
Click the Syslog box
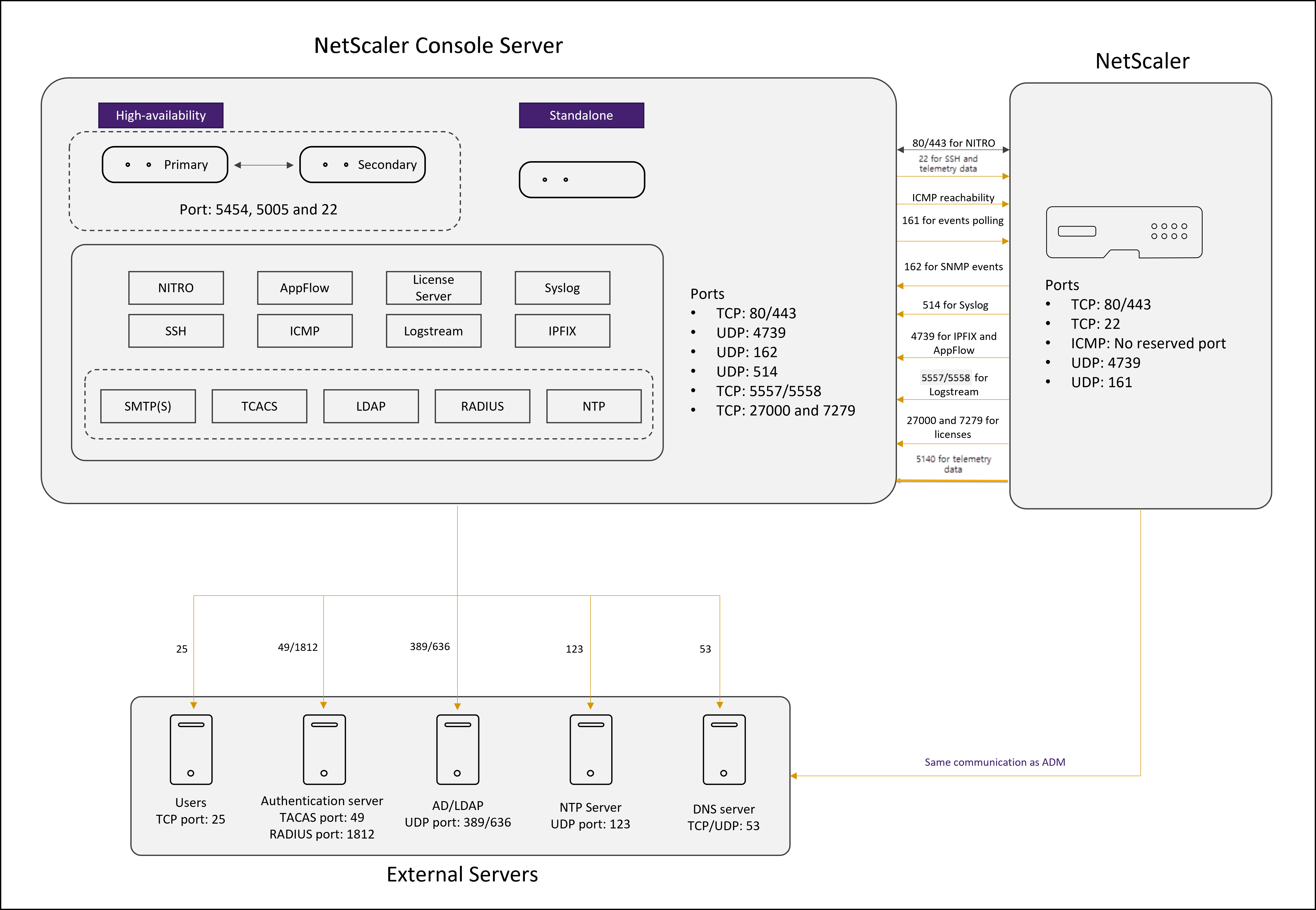pos(563,288)
